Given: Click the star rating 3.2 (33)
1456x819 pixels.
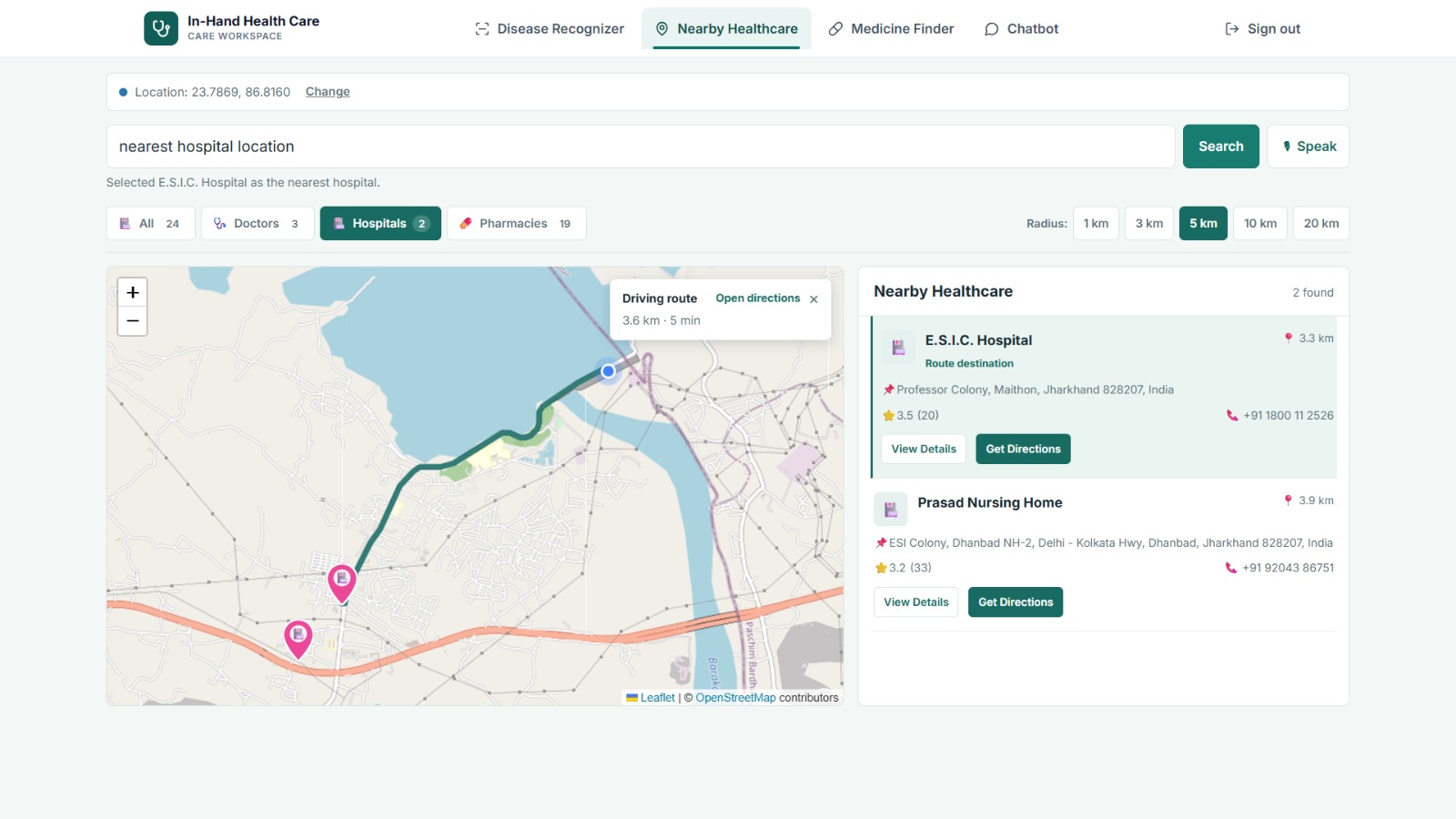Looking at the screenshot, I should [x=904, y=568].
